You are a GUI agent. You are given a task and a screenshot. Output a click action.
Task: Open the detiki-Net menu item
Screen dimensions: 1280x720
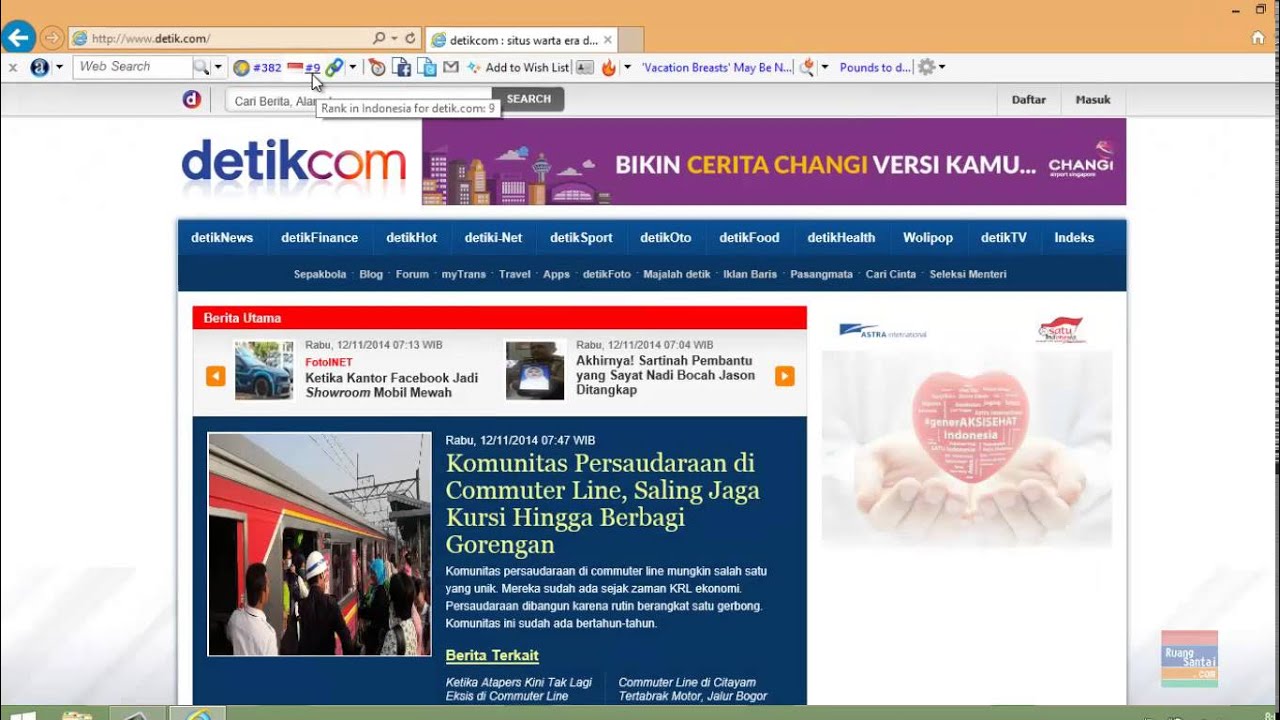493,238
